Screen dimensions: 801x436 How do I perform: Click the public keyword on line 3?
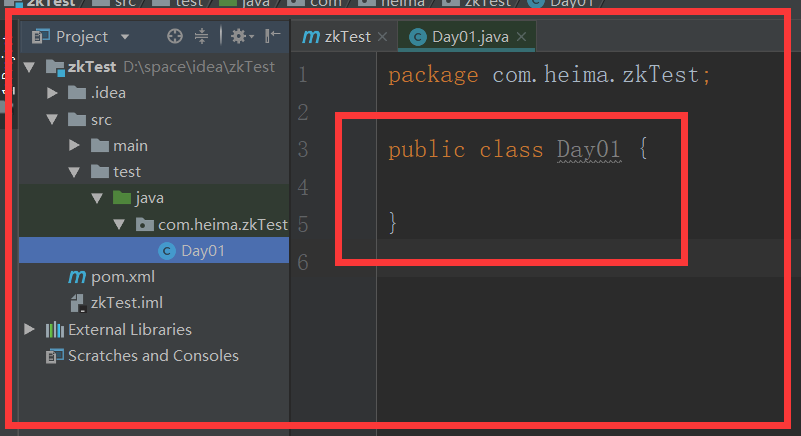(x=427, y=150)
